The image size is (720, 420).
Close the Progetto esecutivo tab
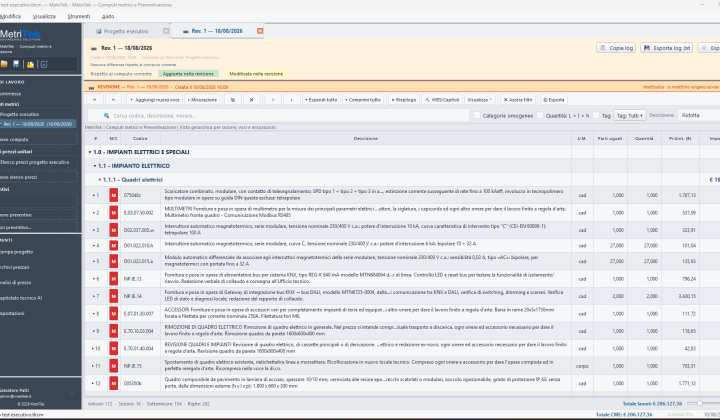[x=166, y=31]
